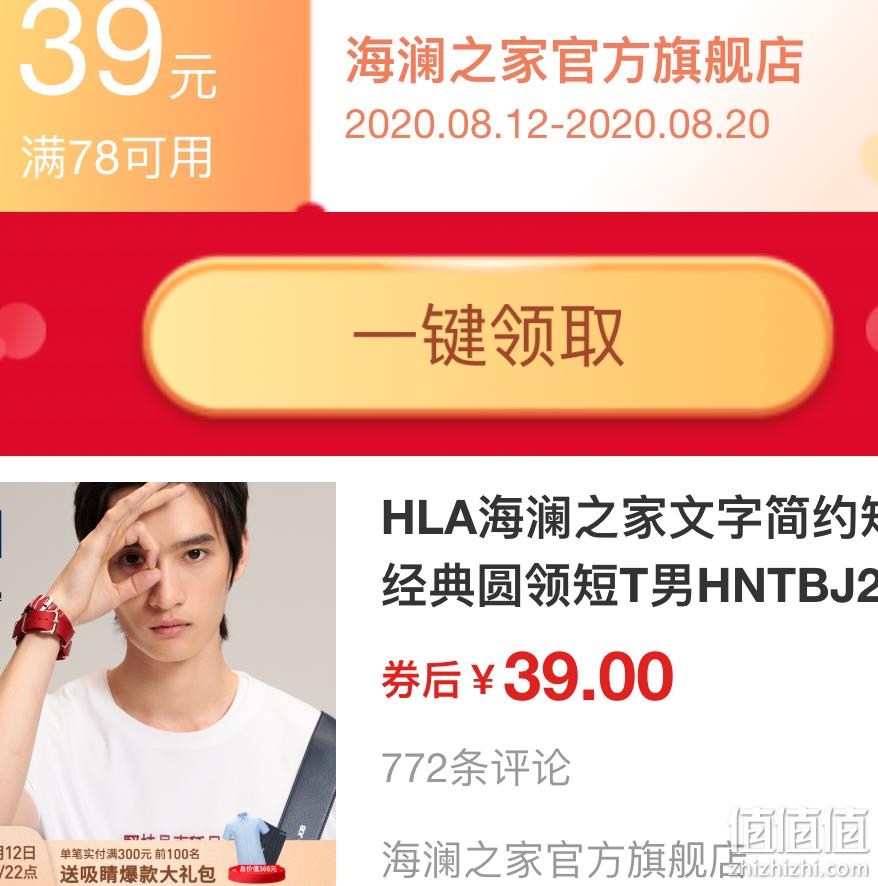Tap the 券后 coupon price label
This screenshot has width=878, height=886.
(x=421, y=680)
